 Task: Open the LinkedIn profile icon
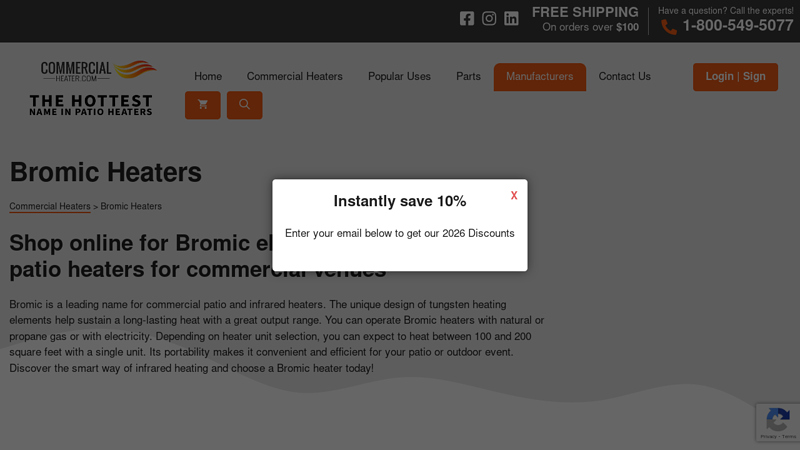point(511,18)
